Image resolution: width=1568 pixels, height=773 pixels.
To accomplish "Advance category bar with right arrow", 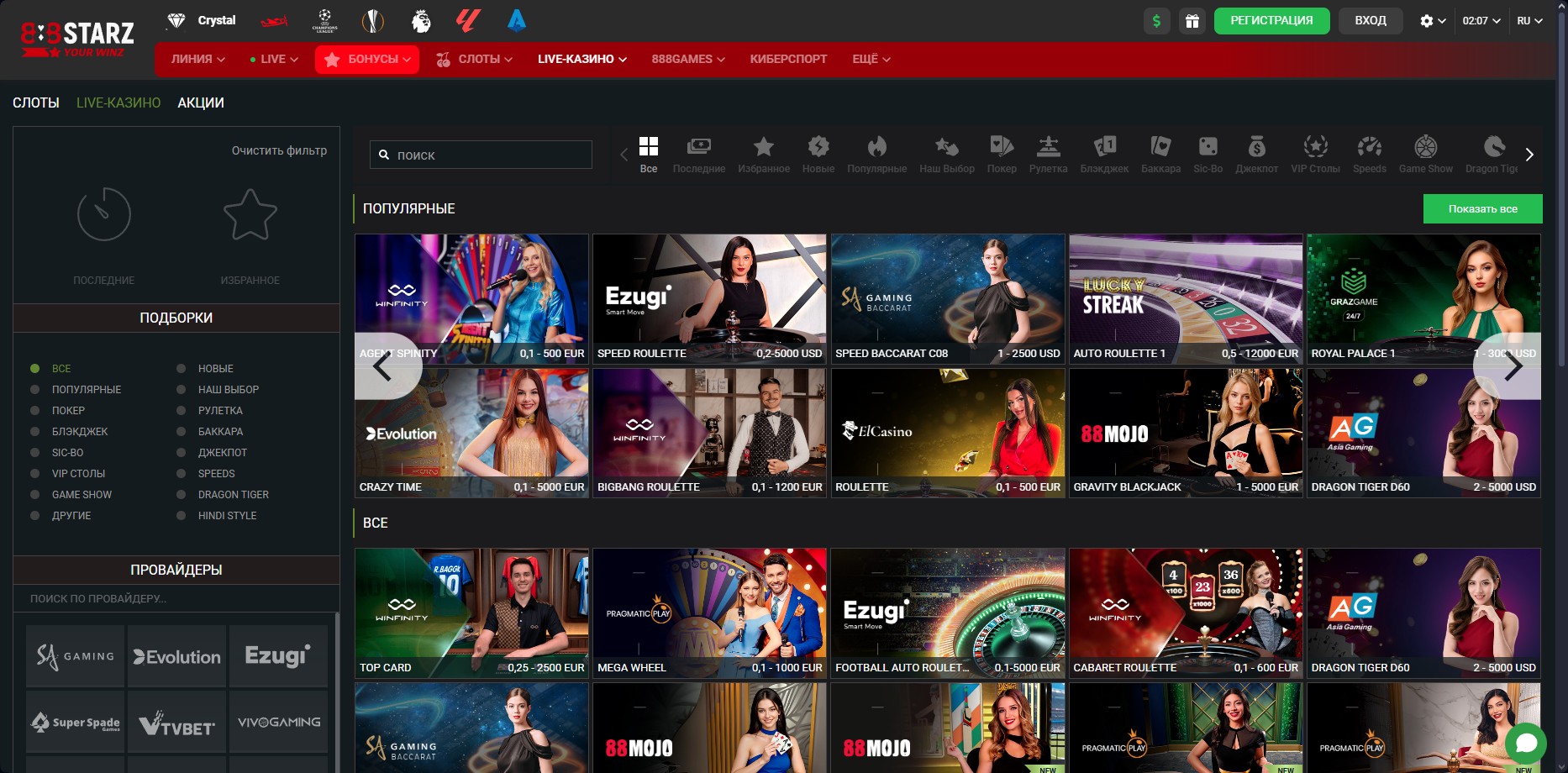I will coord(1529,155).
